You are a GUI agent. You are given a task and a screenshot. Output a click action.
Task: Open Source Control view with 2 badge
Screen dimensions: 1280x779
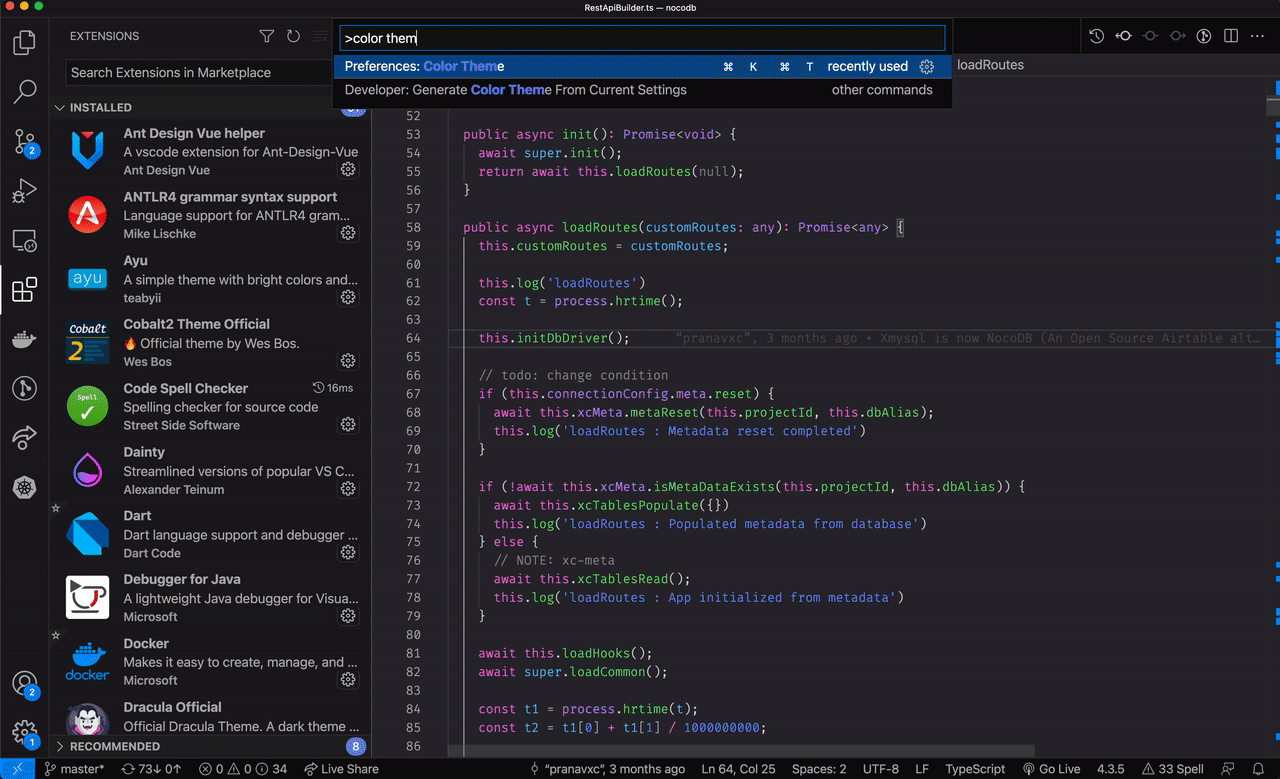(x=25, y=142)
